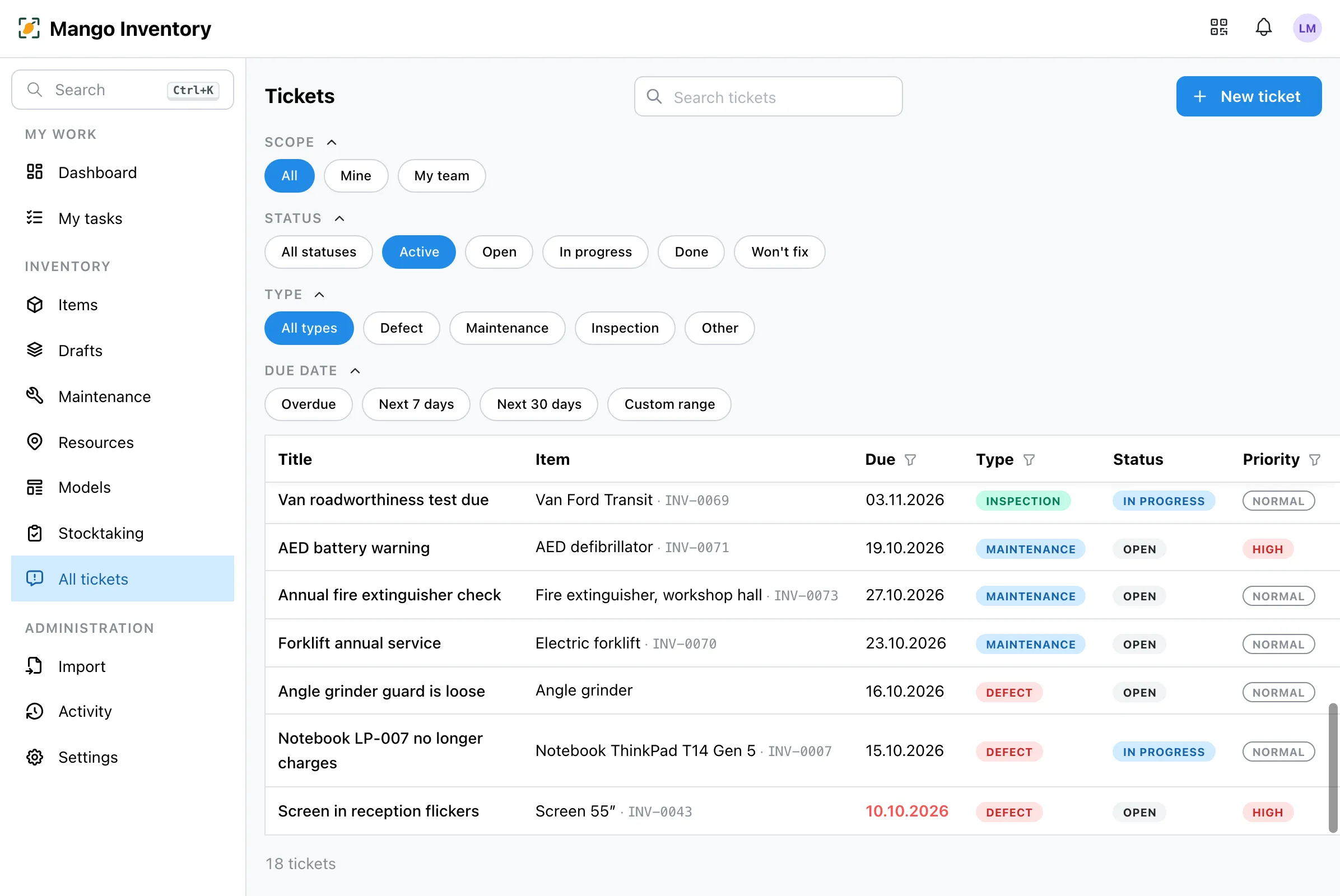Click the My tasks checklist icon

[x=35, y=218]
